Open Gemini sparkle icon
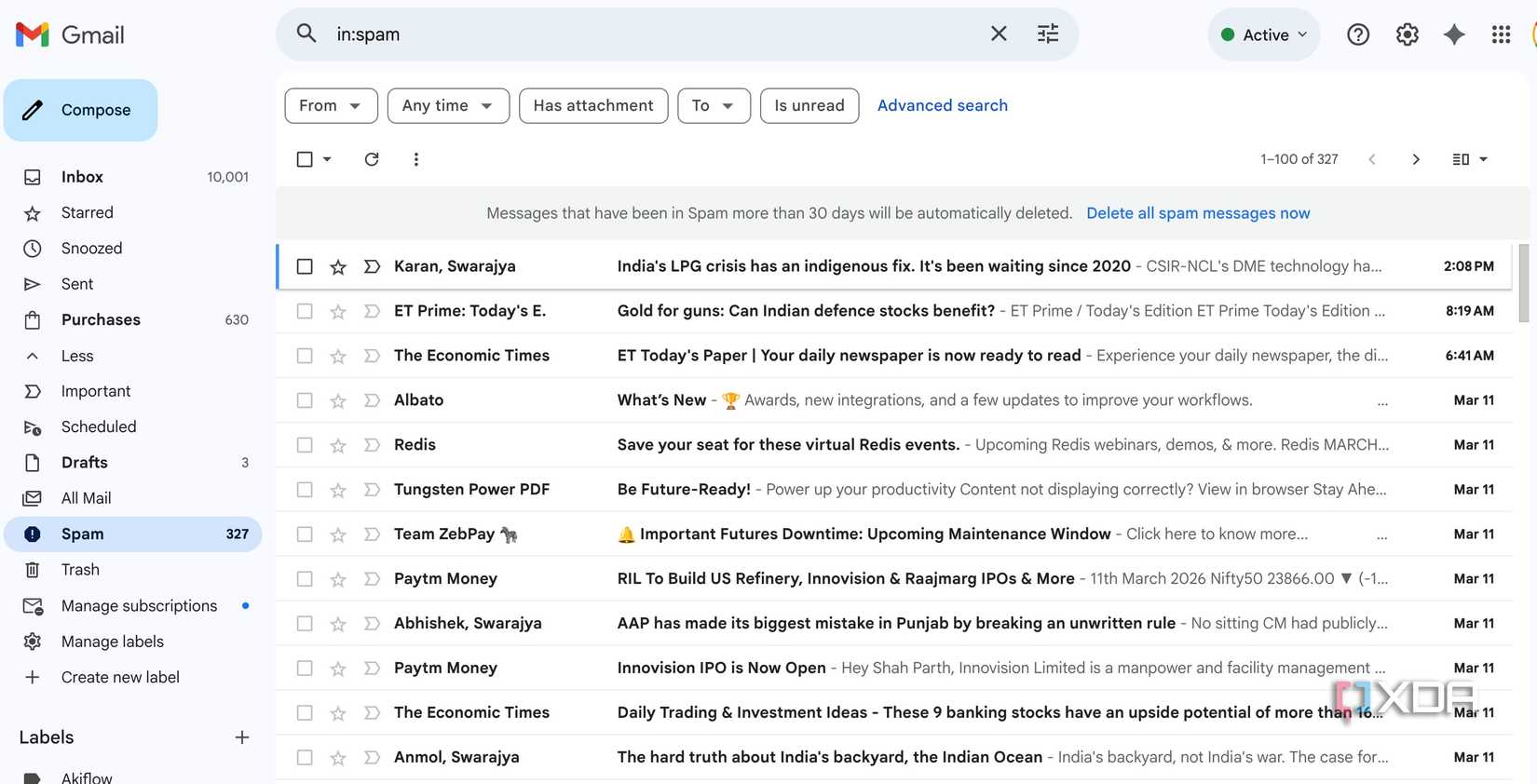 [1454, 34]
